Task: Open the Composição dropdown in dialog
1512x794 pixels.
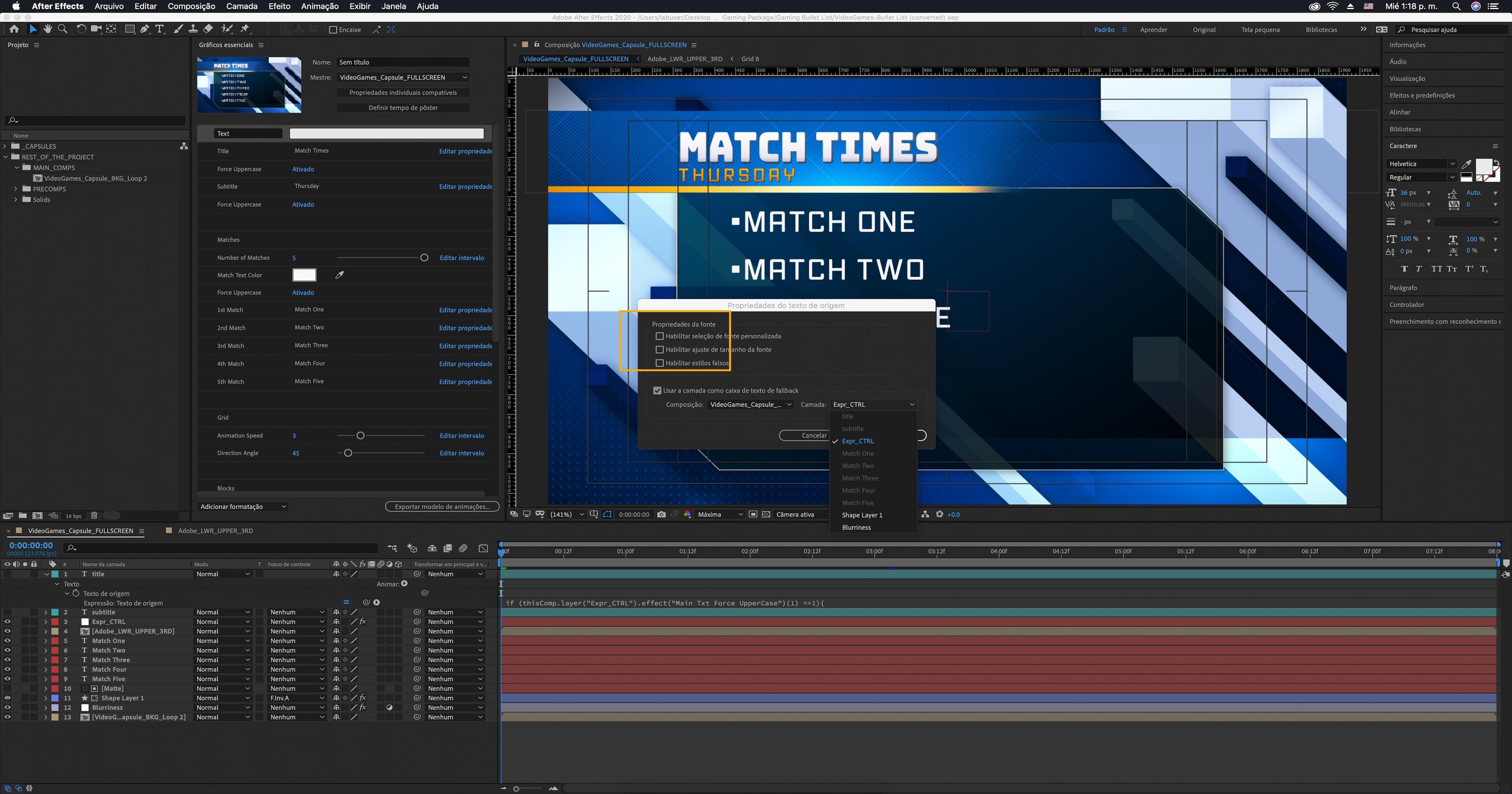Action: point(750,405)
